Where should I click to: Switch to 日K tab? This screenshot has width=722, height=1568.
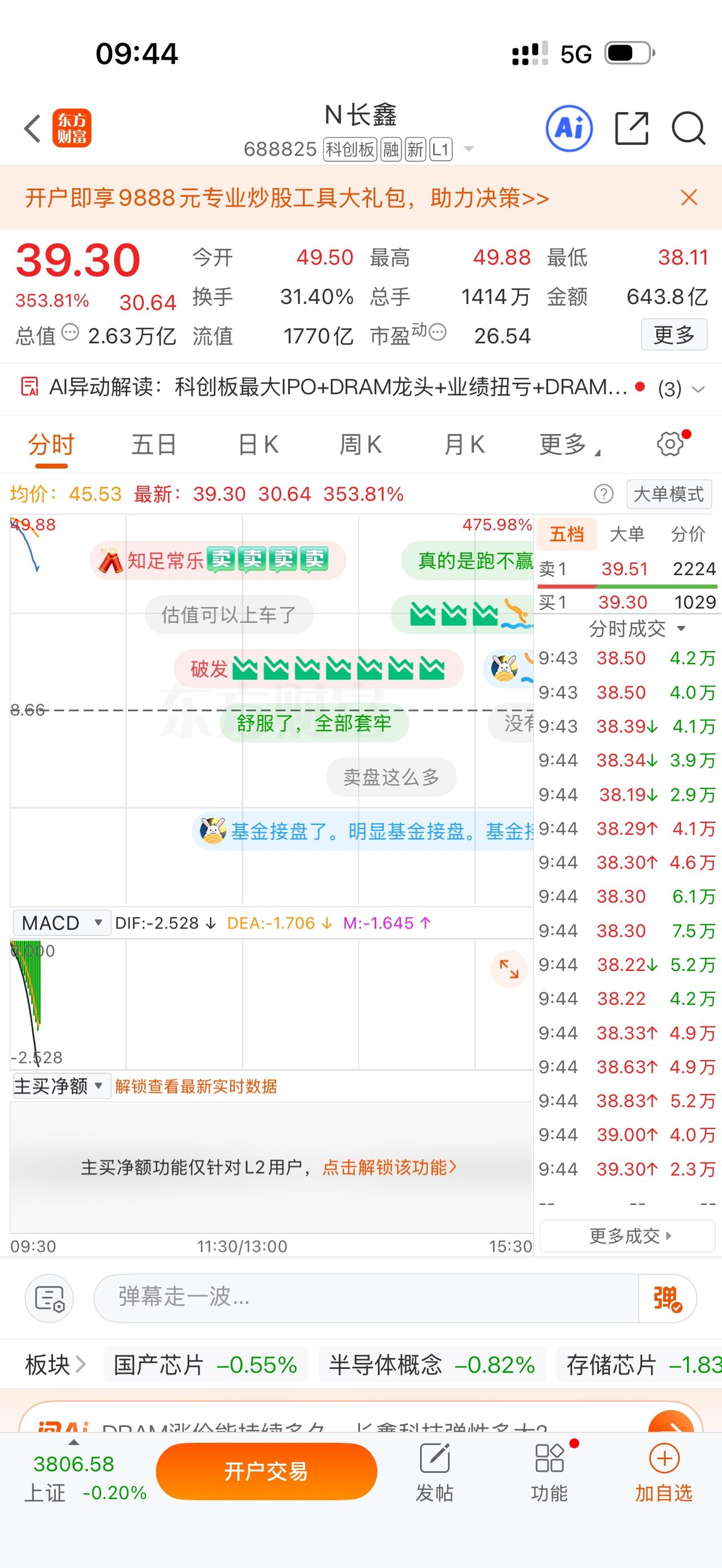[x=258, y=444]
